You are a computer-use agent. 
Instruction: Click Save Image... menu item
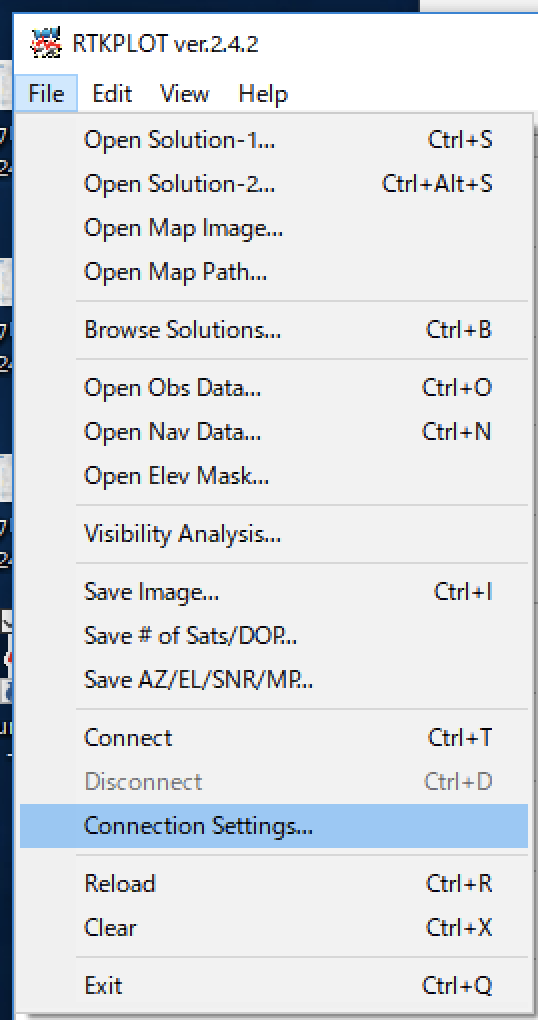coord(274,592)
